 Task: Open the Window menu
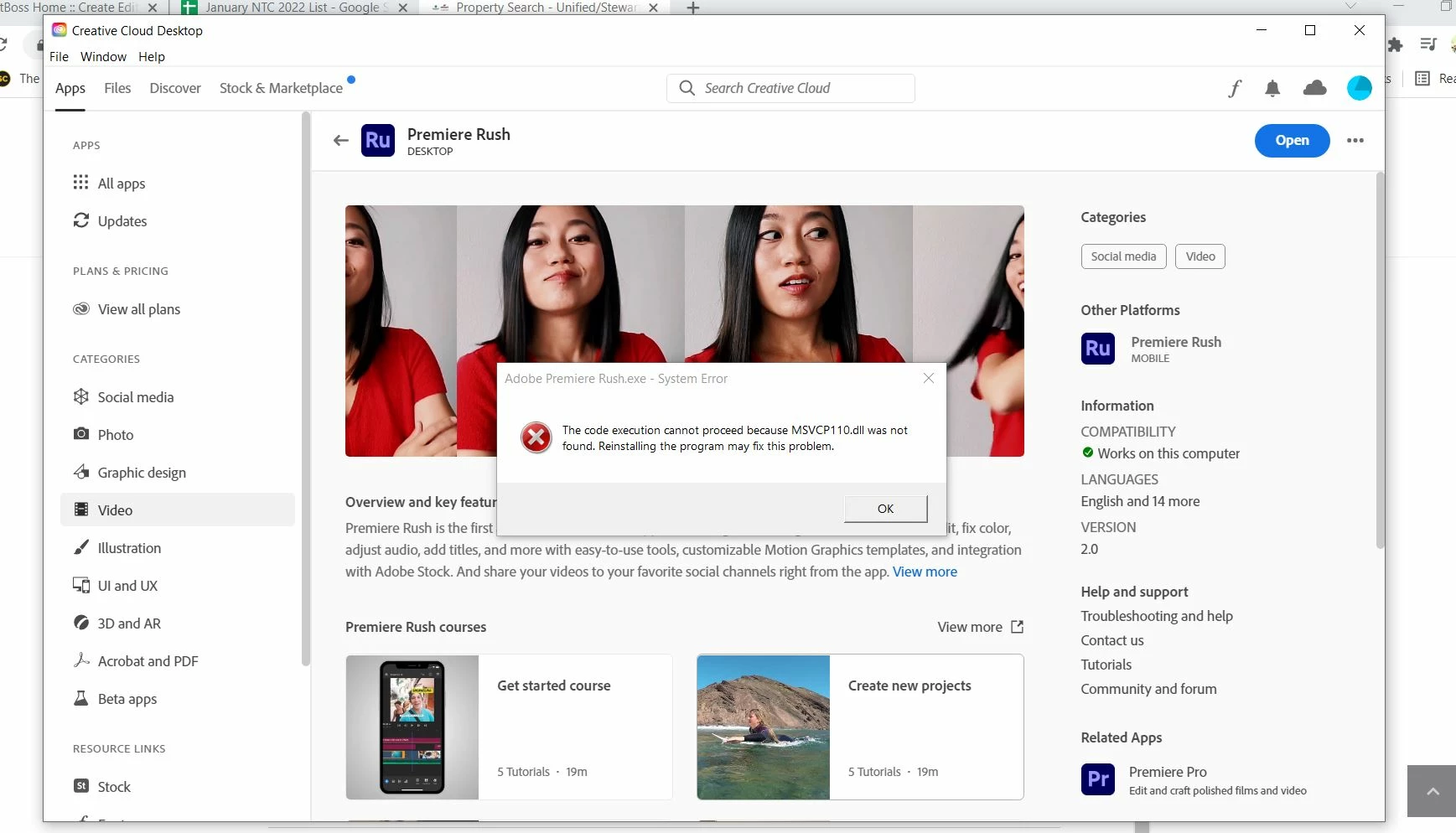[x=103, y=56]
